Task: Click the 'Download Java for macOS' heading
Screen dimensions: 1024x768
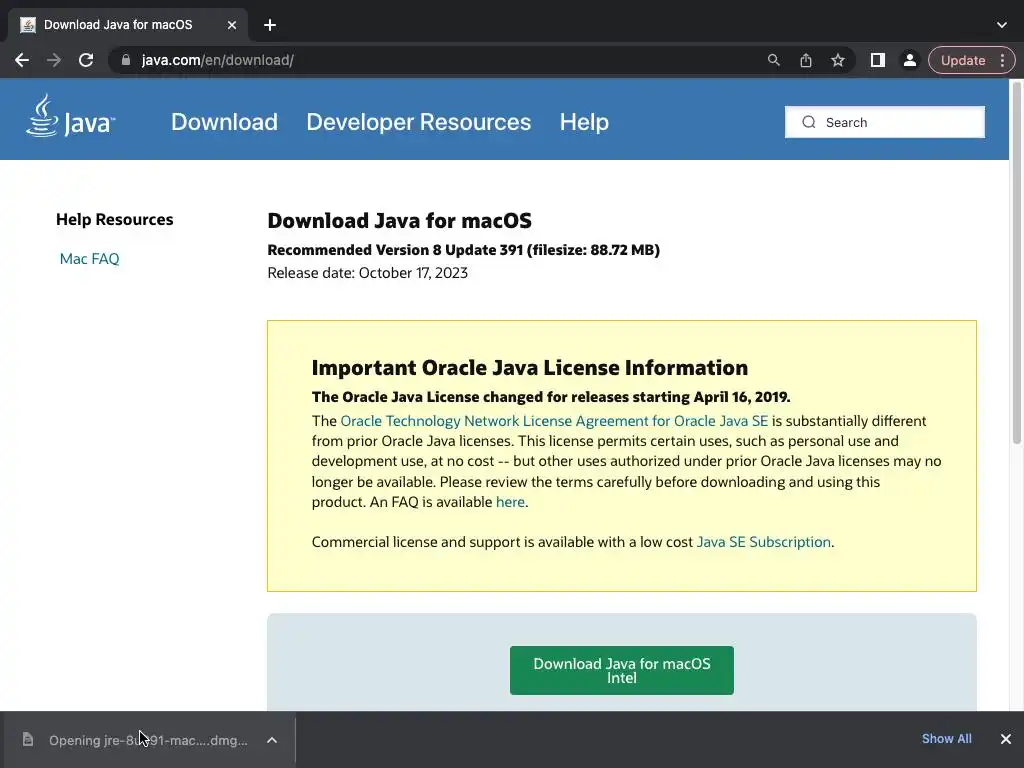Action: pyautogui.click(x=399, y=221)
